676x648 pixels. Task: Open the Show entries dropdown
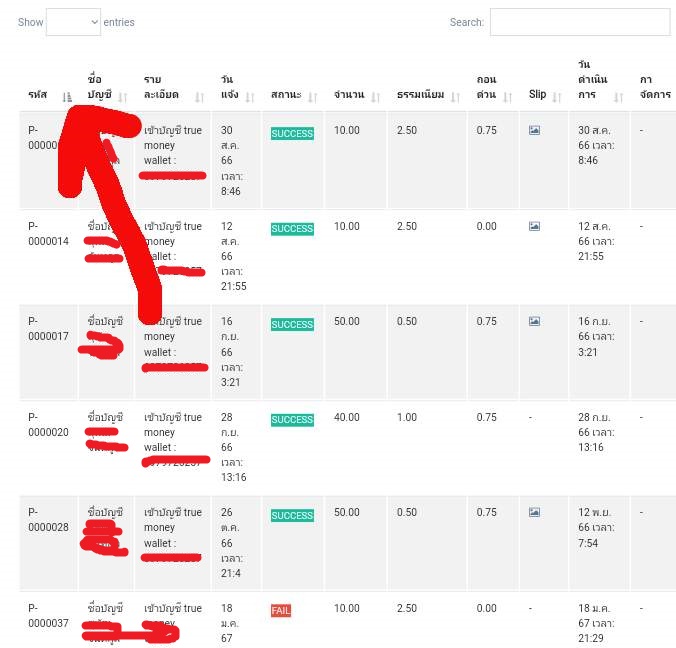(x=73, y=22)
